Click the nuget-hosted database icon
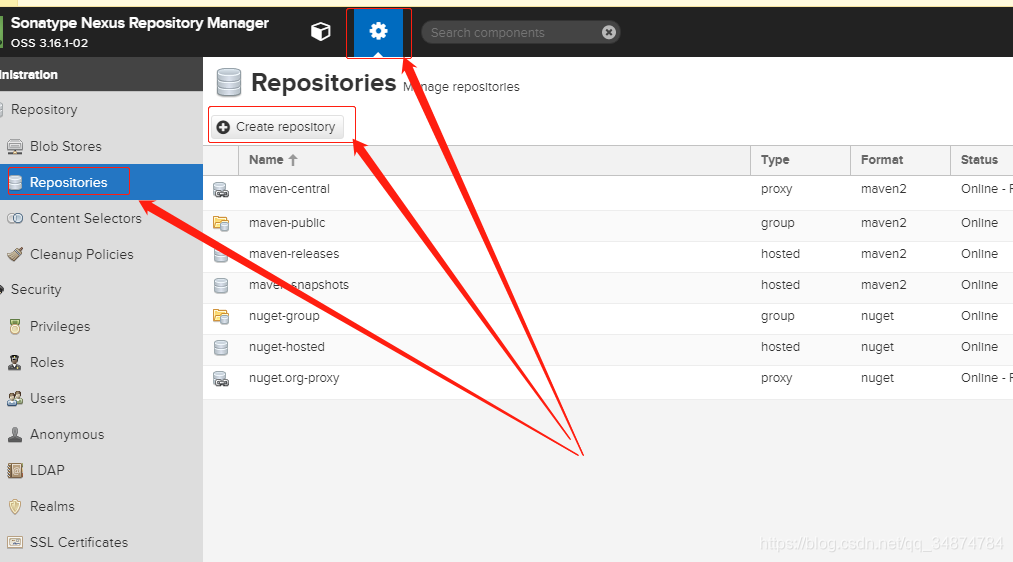Image resolution: width=1013 pixels, height=562 pixels. click(x=221, y=348)
